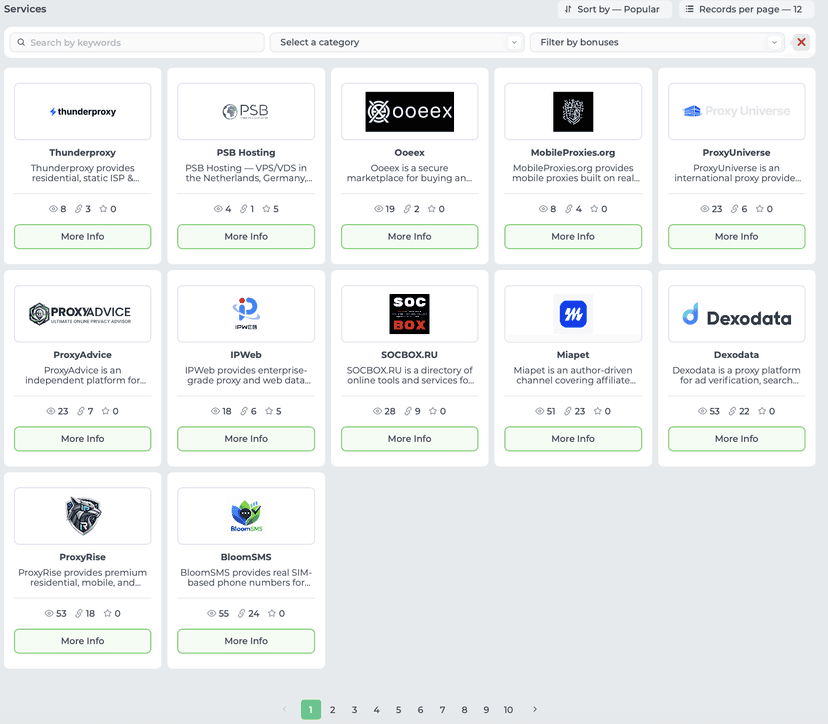
Task: Click the star icon on ProxyRise card
Action: click(107, 614)
